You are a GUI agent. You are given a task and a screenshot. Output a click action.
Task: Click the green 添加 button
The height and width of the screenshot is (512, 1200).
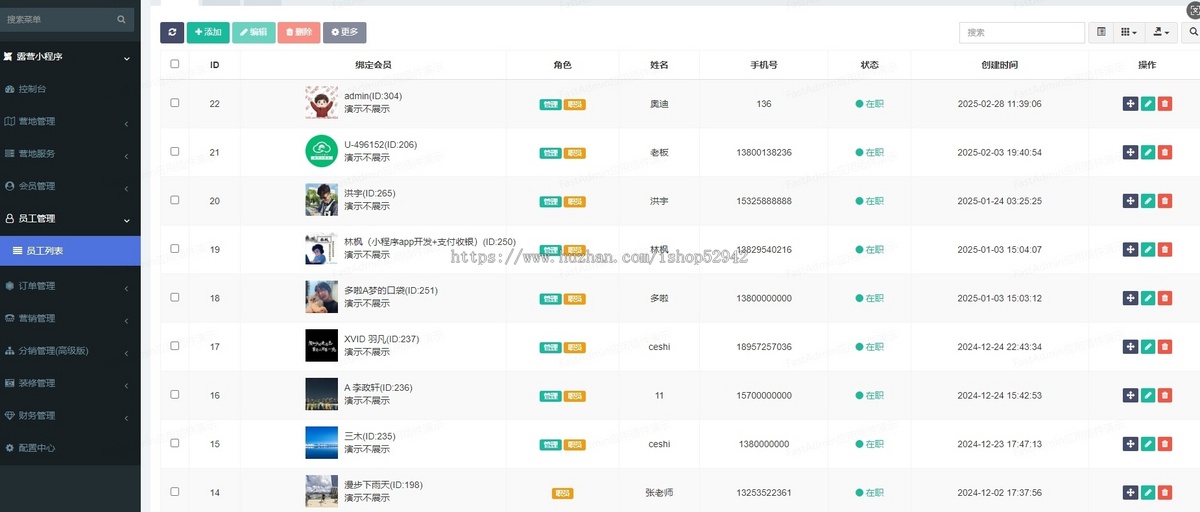click(208, 32)
